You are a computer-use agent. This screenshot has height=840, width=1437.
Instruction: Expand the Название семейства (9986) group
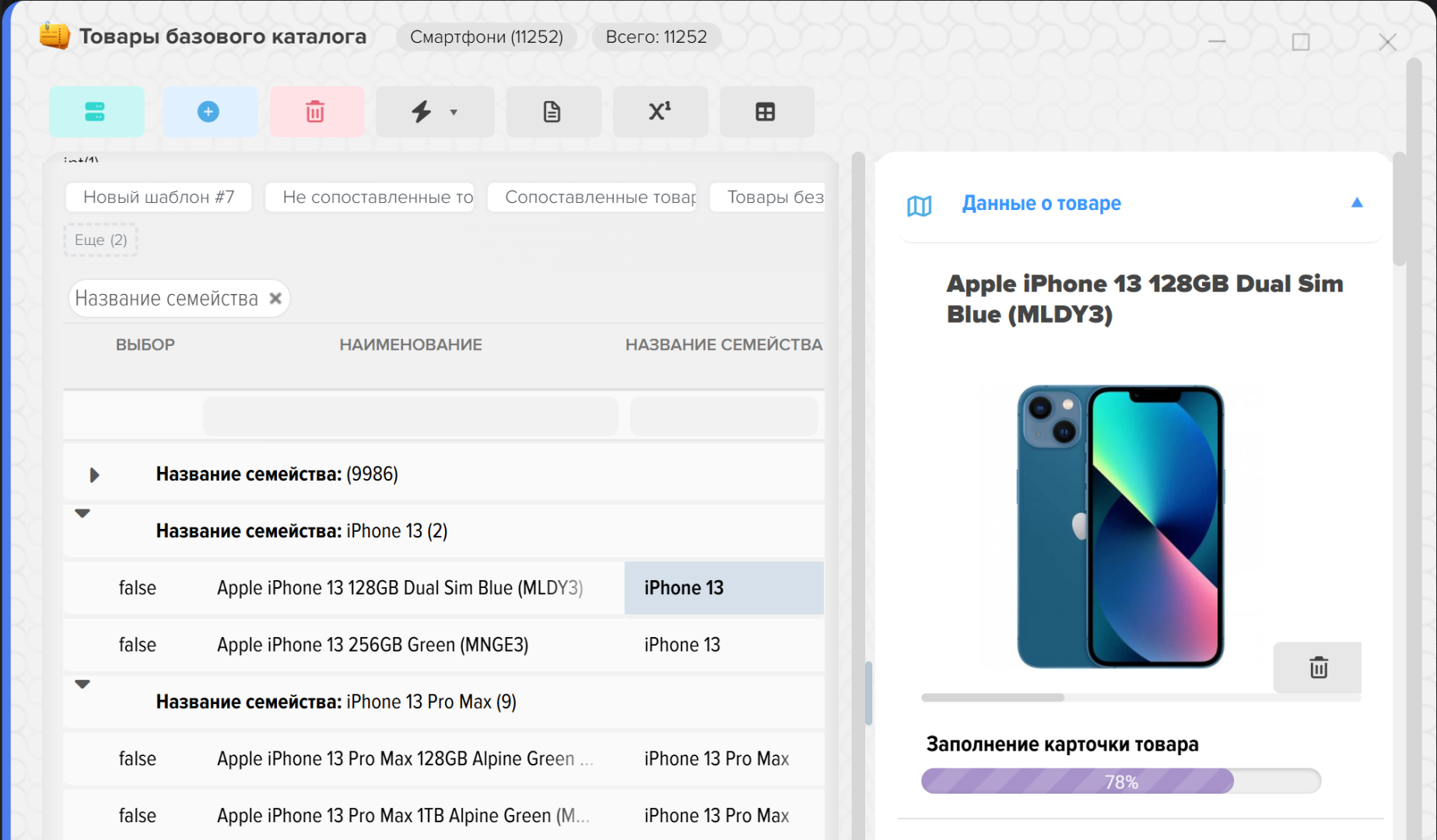94,474
